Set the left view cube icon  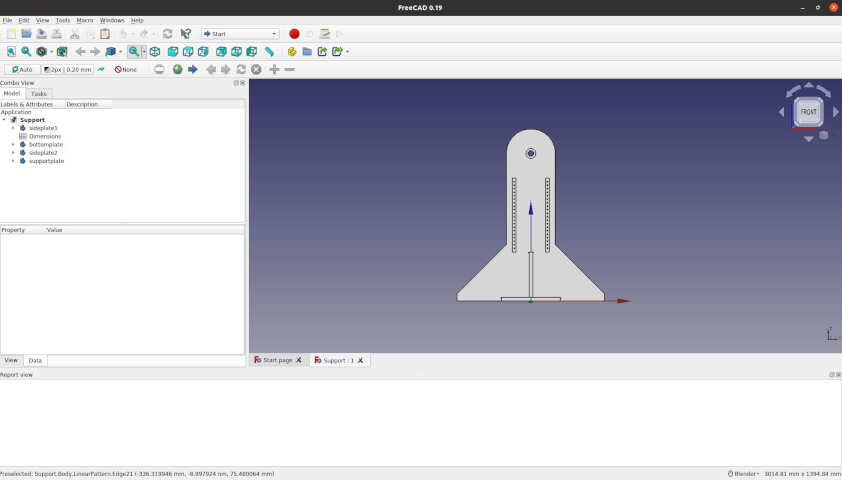(251, 52)
